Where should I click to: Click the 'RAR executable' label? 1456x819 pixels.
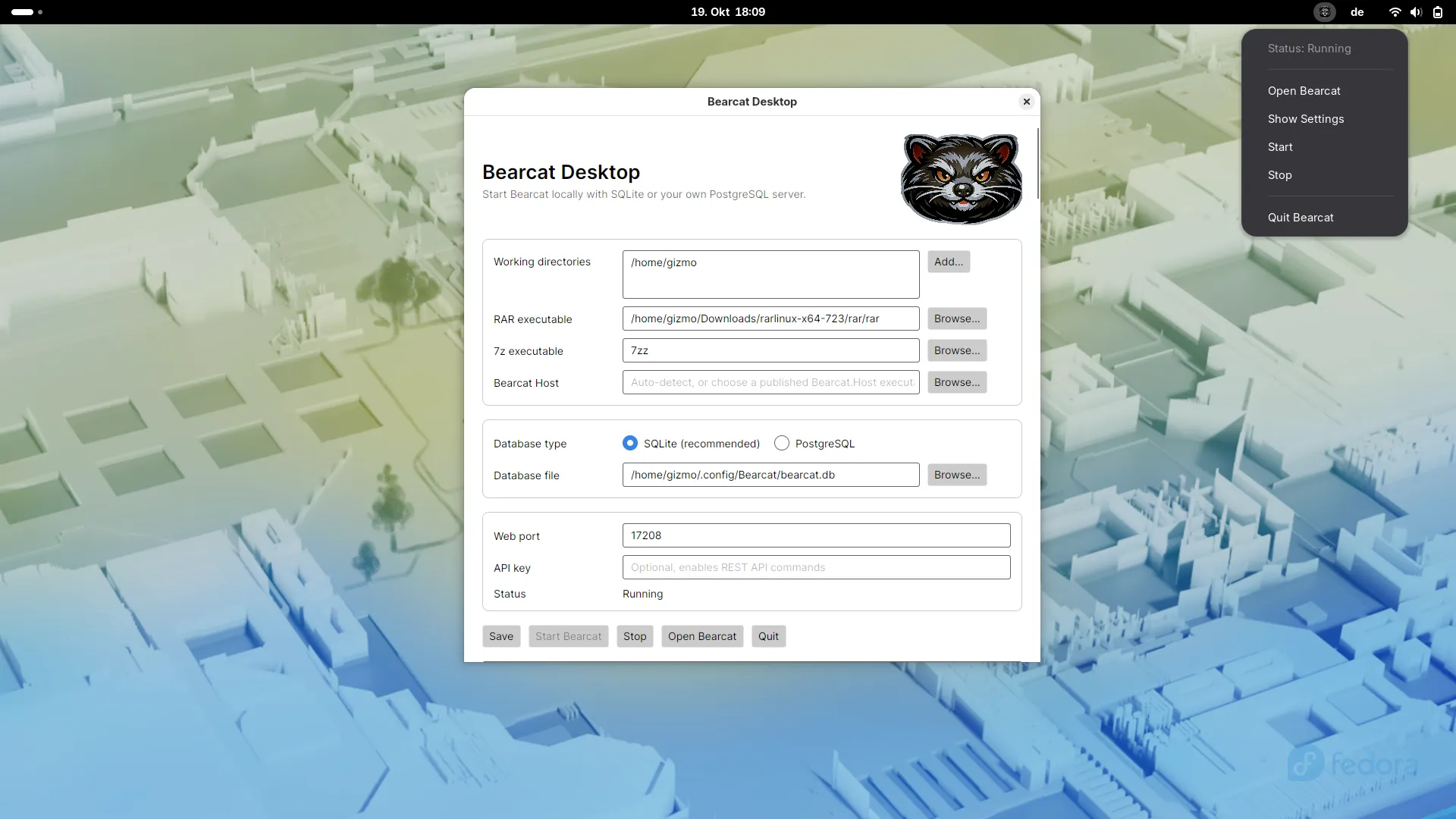click(532, 319)
